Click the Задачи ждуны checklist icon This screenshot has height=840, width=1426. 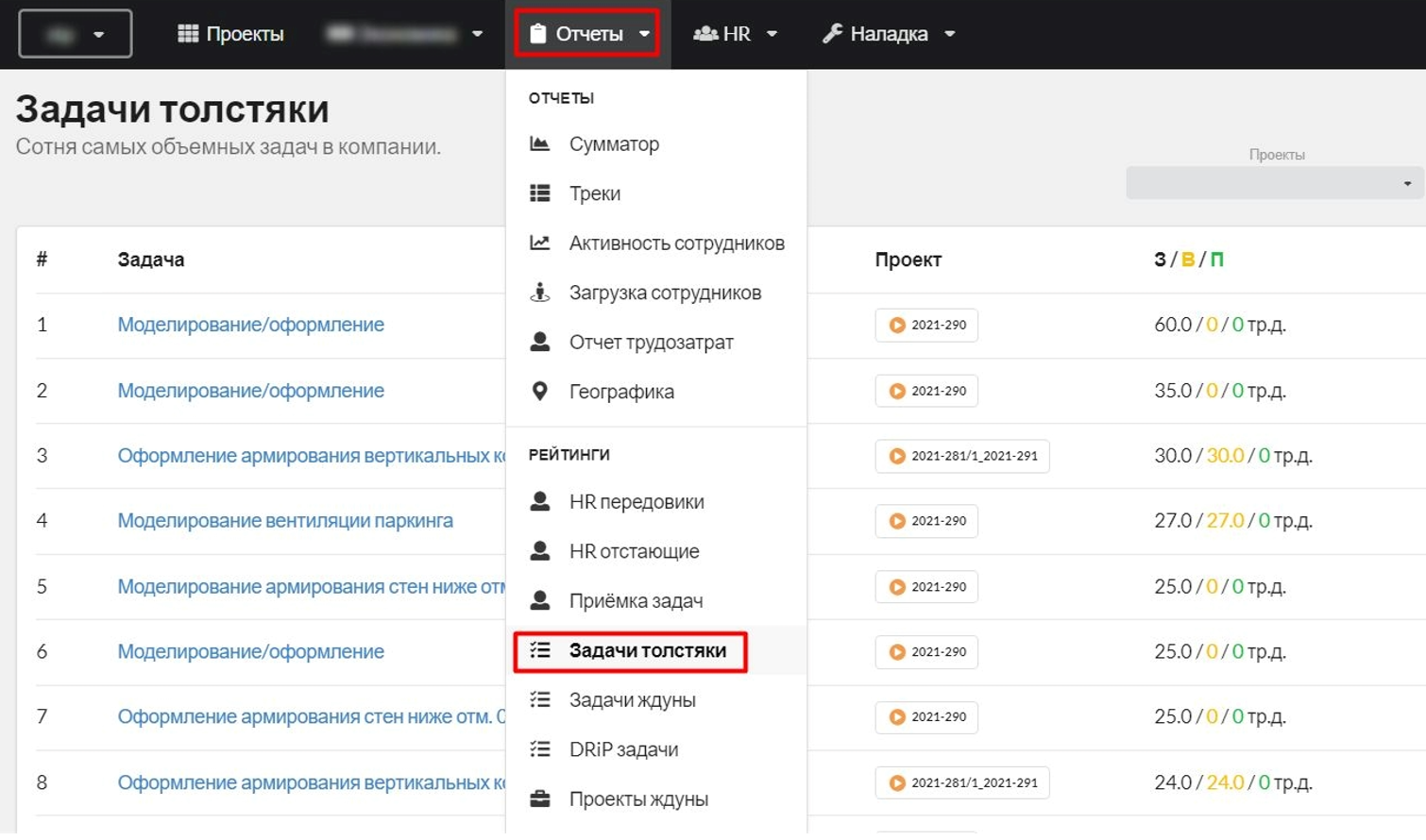tap(540, 699)
